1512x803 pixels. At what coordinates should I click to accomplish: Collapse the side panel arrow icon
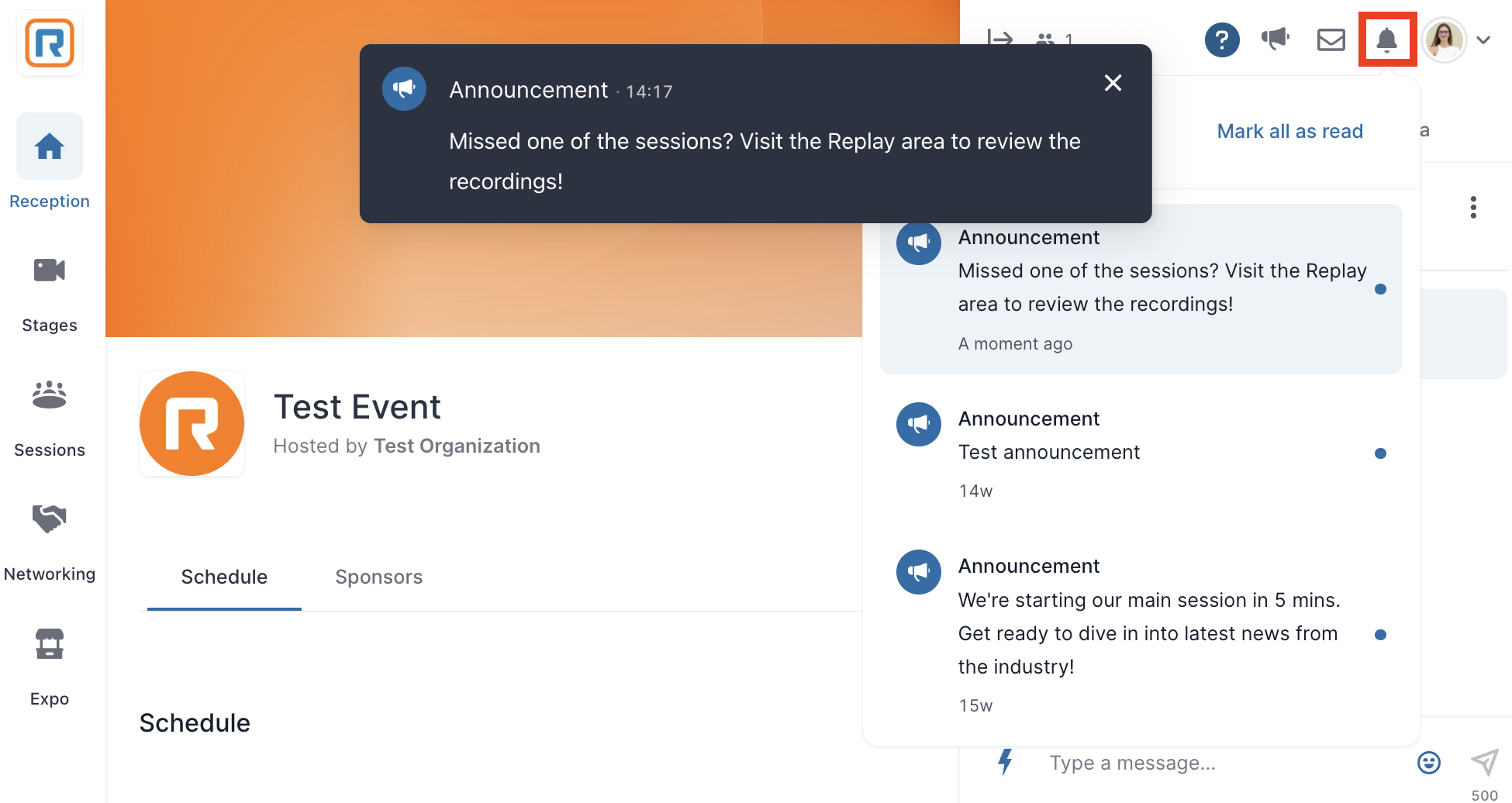tap(999, 38)
